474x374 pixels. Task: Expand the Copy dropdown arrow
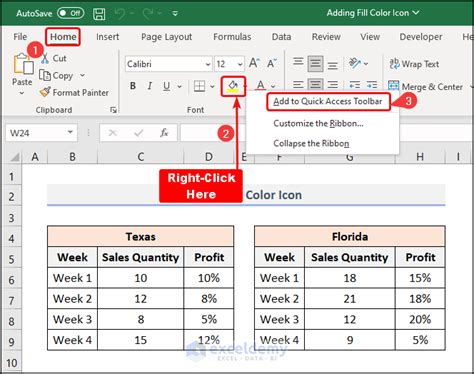[82, 76]
